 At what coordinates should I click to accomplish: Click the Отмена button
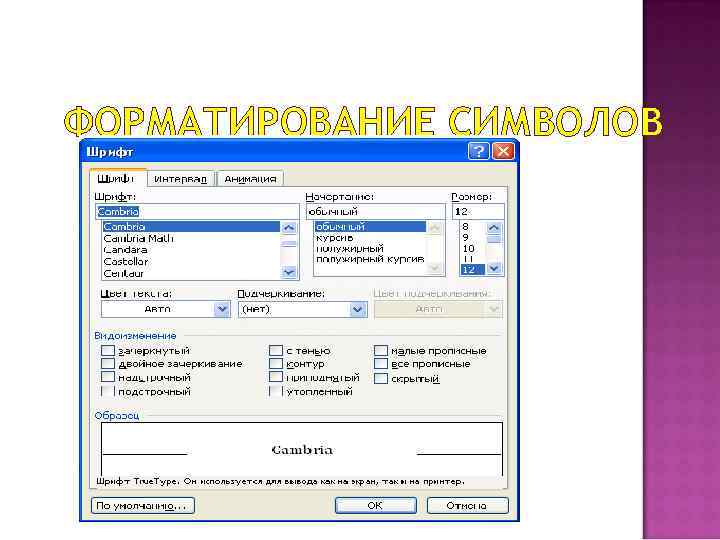click(467, 506)
